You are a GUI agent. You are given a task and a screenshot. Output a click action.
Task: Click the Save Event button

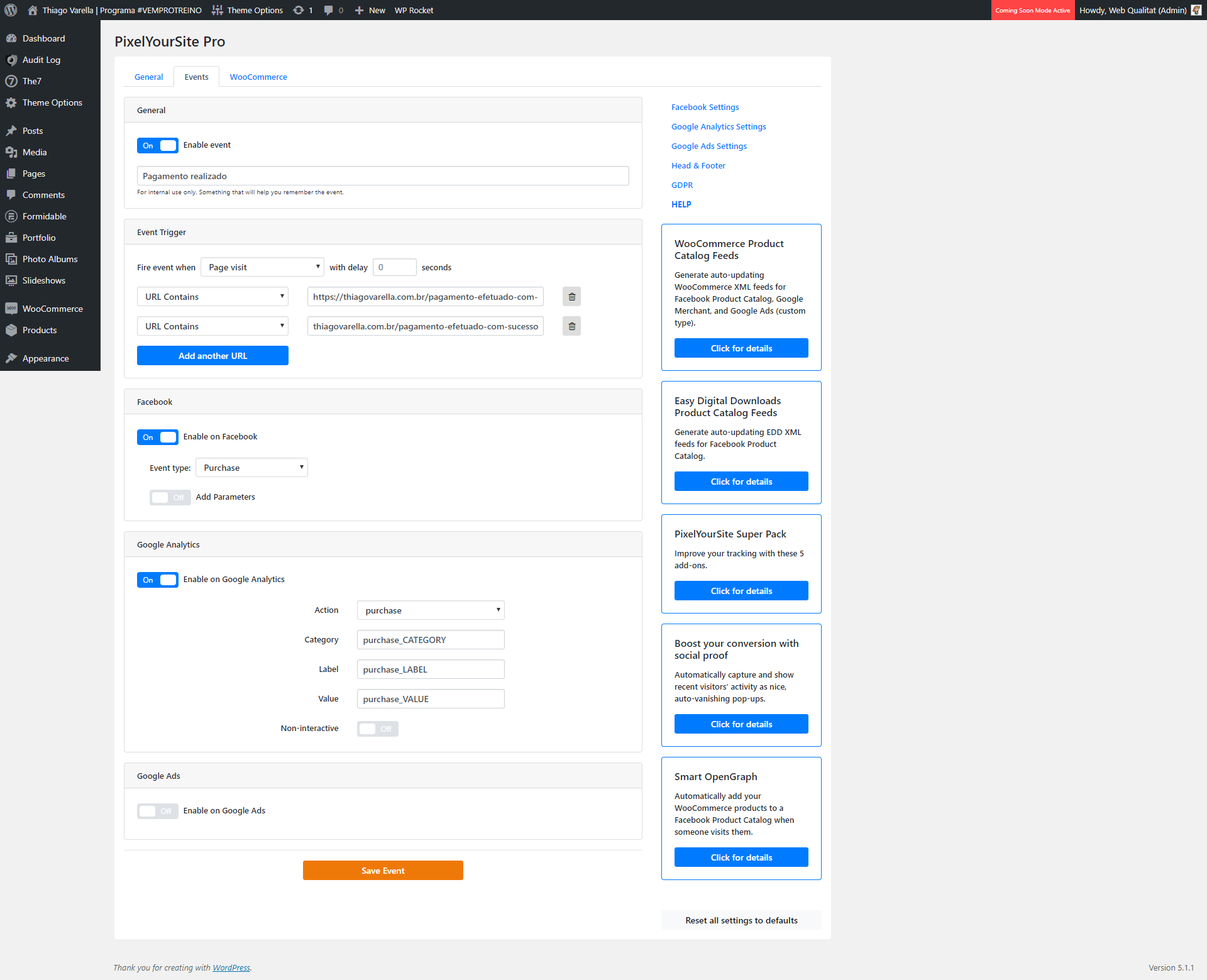[383, 871]
